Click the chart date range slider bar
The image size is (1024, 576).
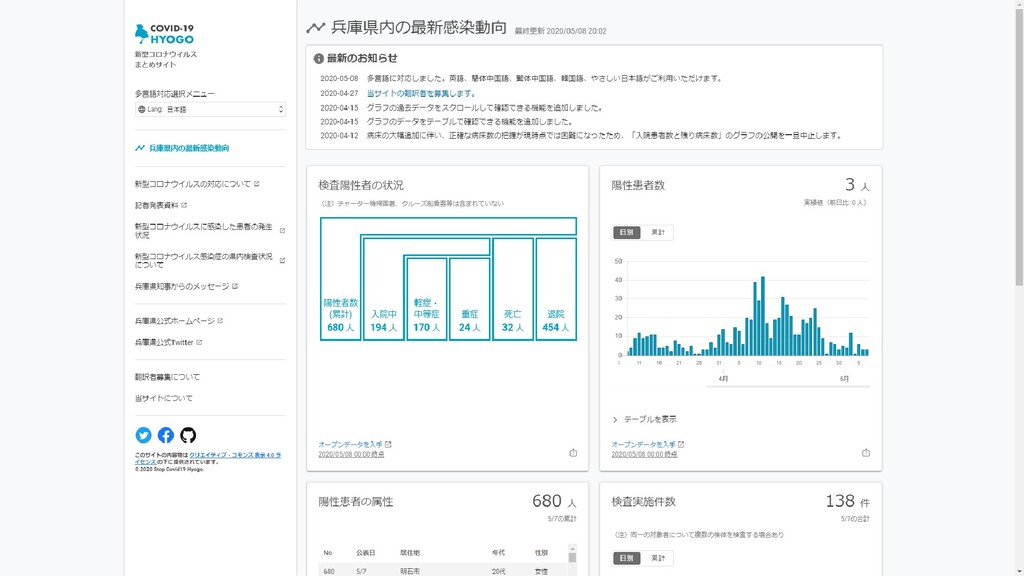coord(788,387)
